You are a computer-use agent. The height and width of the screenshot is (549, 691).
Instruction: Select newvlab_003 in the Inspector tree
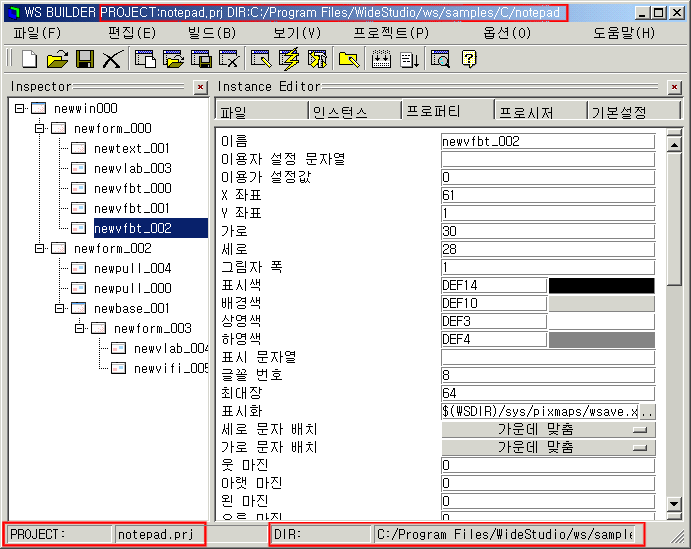pyautogui.click(x=133, y=168)
